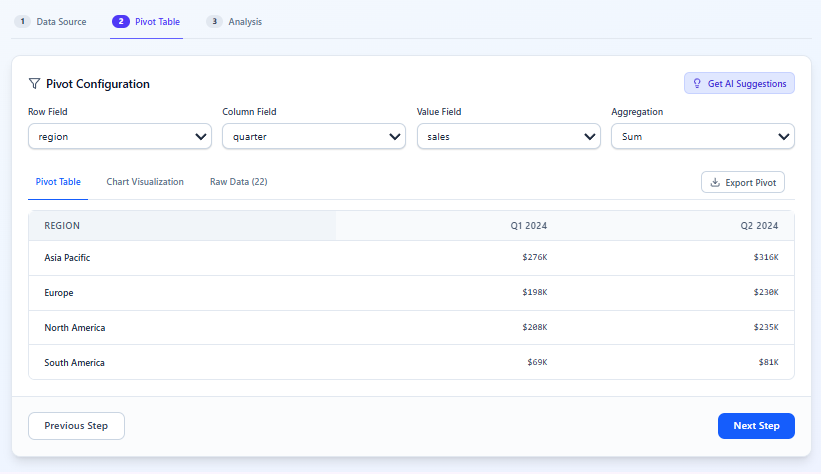Expand the Value Field sales dropdown
The height and width of the screenshot is (474, 821).
tap(508, 136)
